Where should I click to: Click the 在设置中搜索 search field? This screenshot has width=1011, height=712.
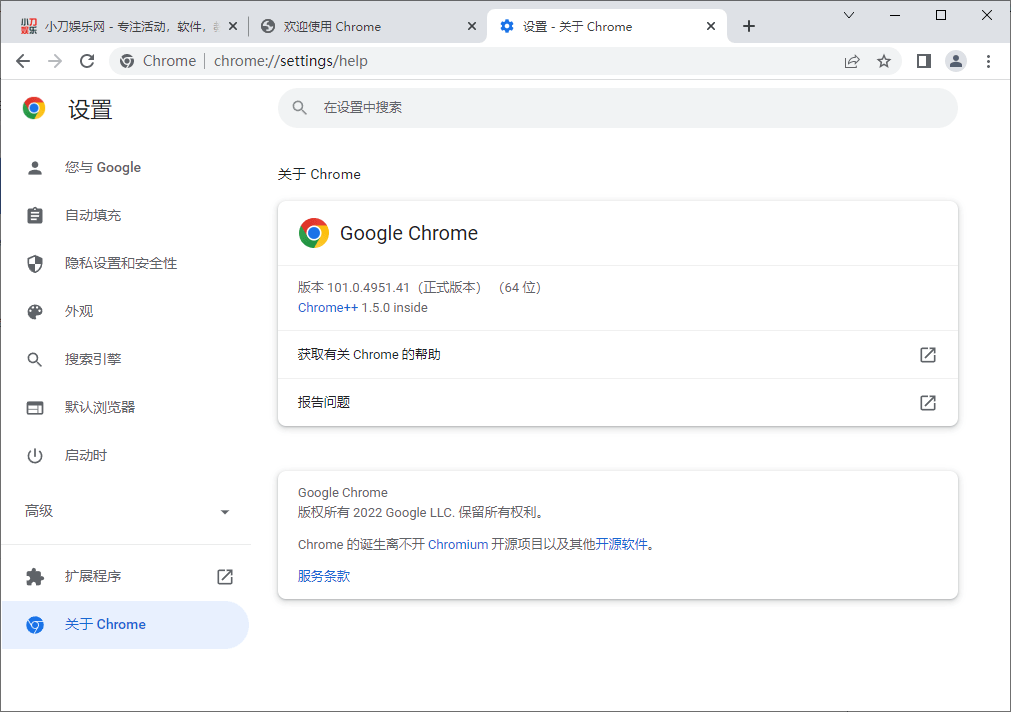[617, 107]
